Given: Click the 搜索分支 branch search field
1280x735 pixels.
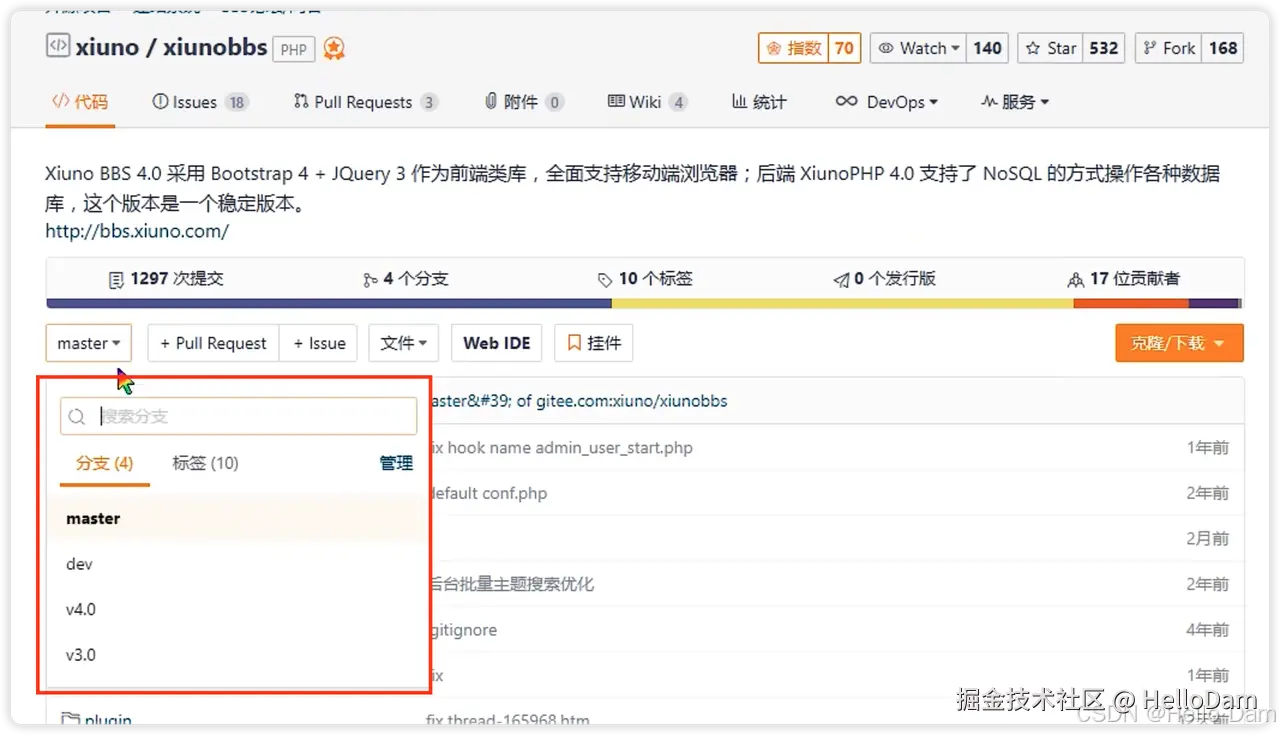Looking at the screenshot, I should pos(238,416).
